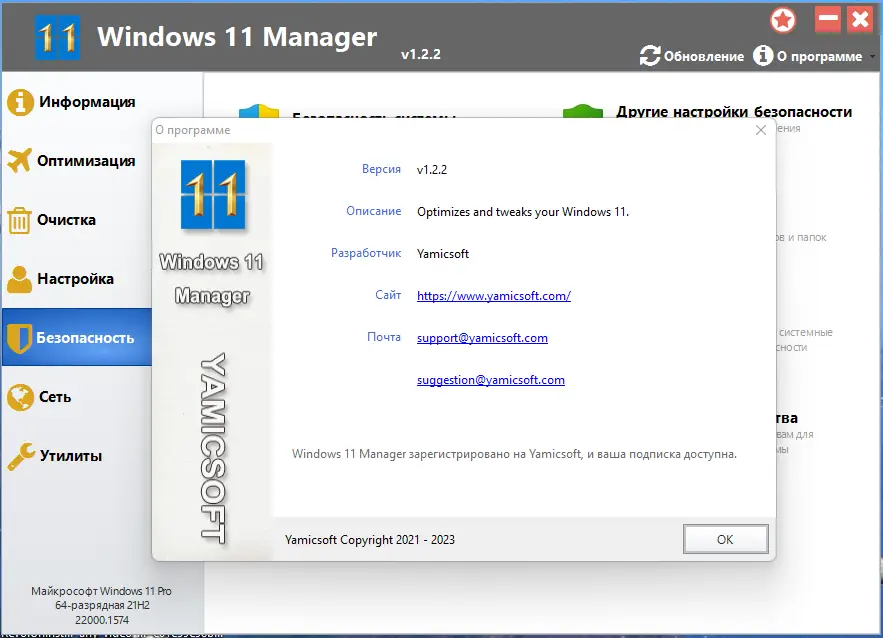
Task: Click the Cleaner trash bin icon
Action: [x=19, y=220]
